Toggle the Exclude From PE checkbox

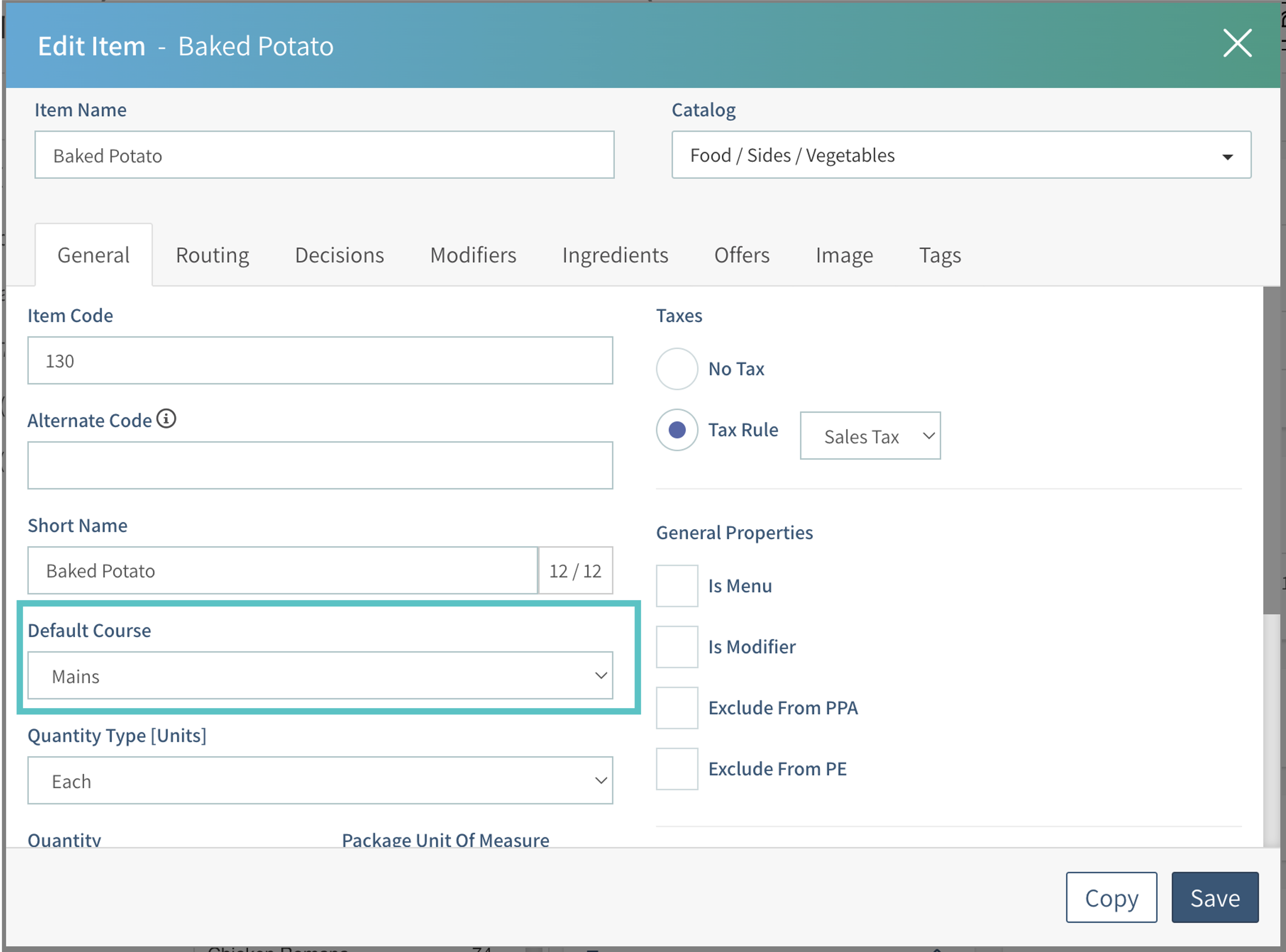pyautogui.click(x=677, y=769)
